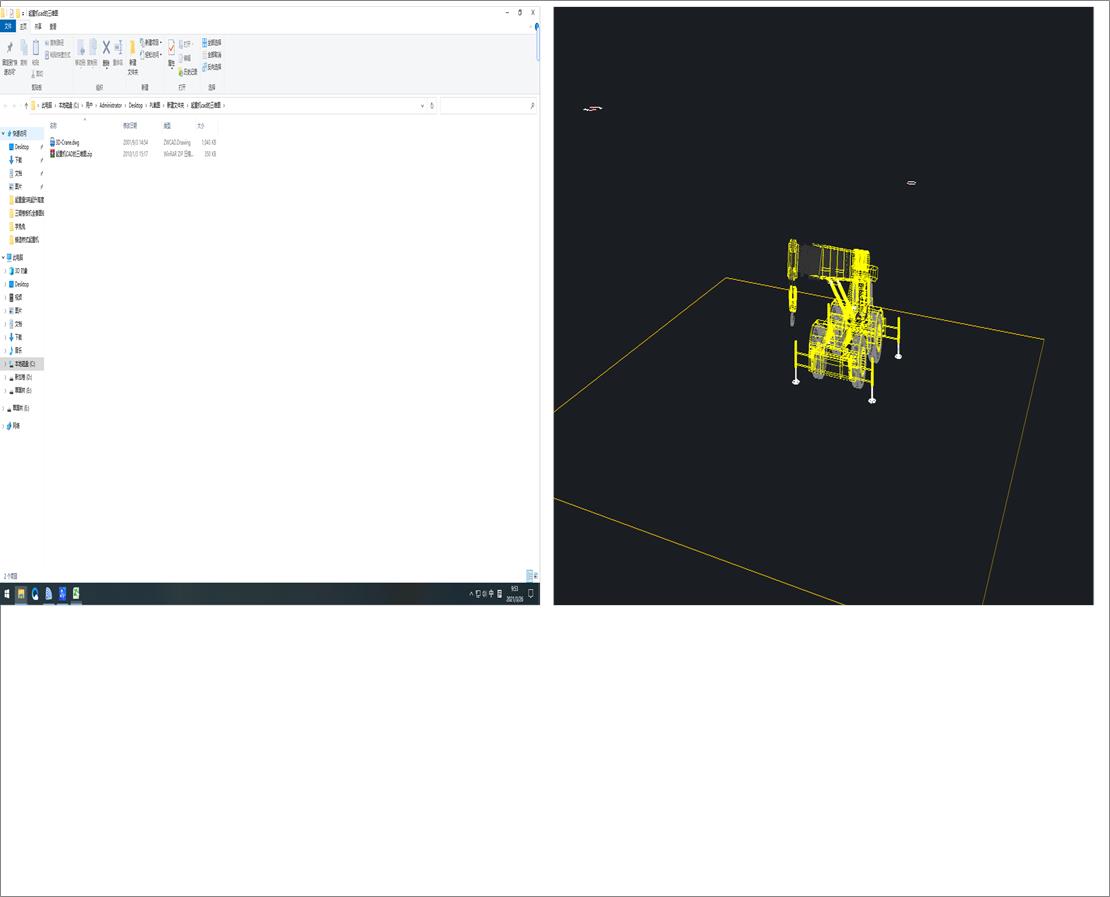Expand the 3D Objects folder node
This screenshot has height=897, width=1110.
pyautogui.click(x=6, y=270)
